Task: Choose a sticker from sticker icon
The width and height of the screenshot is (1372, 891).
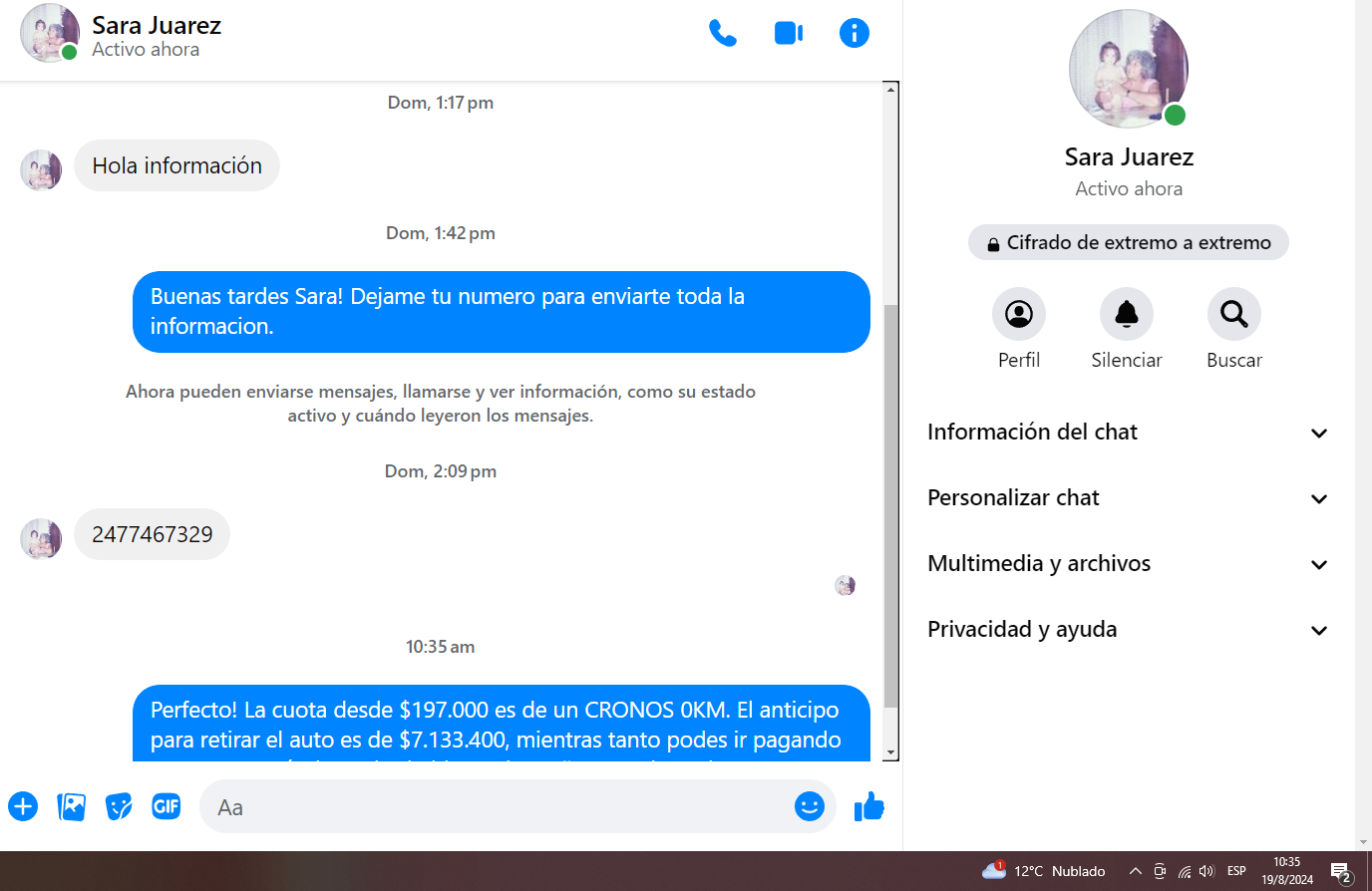Action: (119, 806)
